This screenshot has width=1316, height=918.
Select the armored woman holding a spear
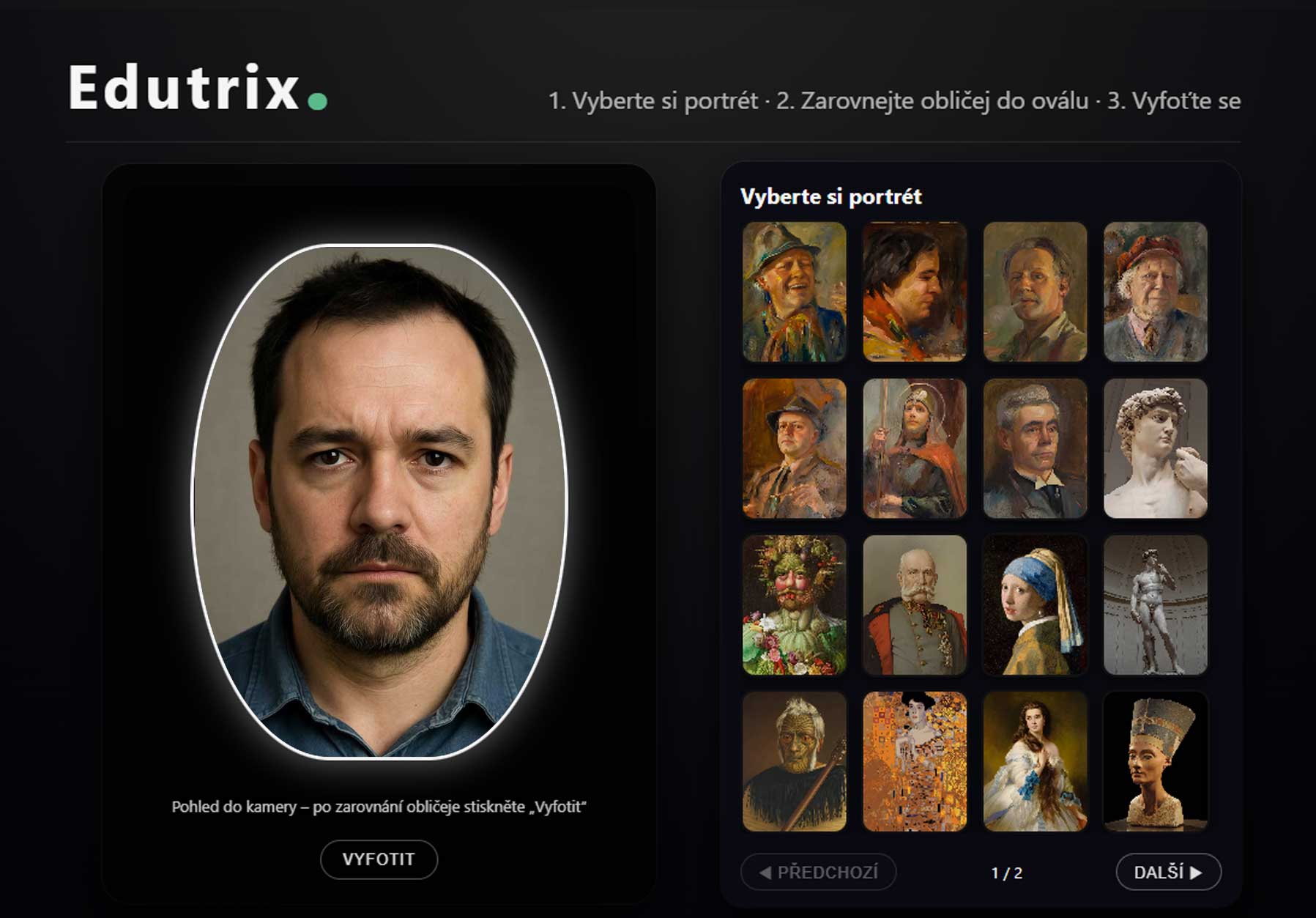pos(913,448)
